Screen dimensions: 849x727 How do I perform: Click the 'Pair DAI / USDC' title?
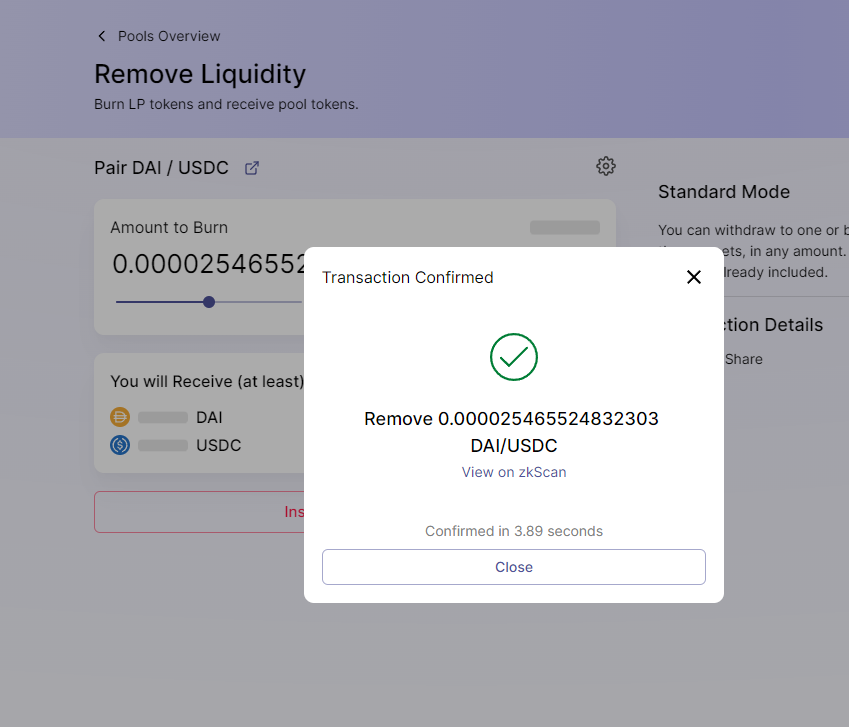[161, 168]
